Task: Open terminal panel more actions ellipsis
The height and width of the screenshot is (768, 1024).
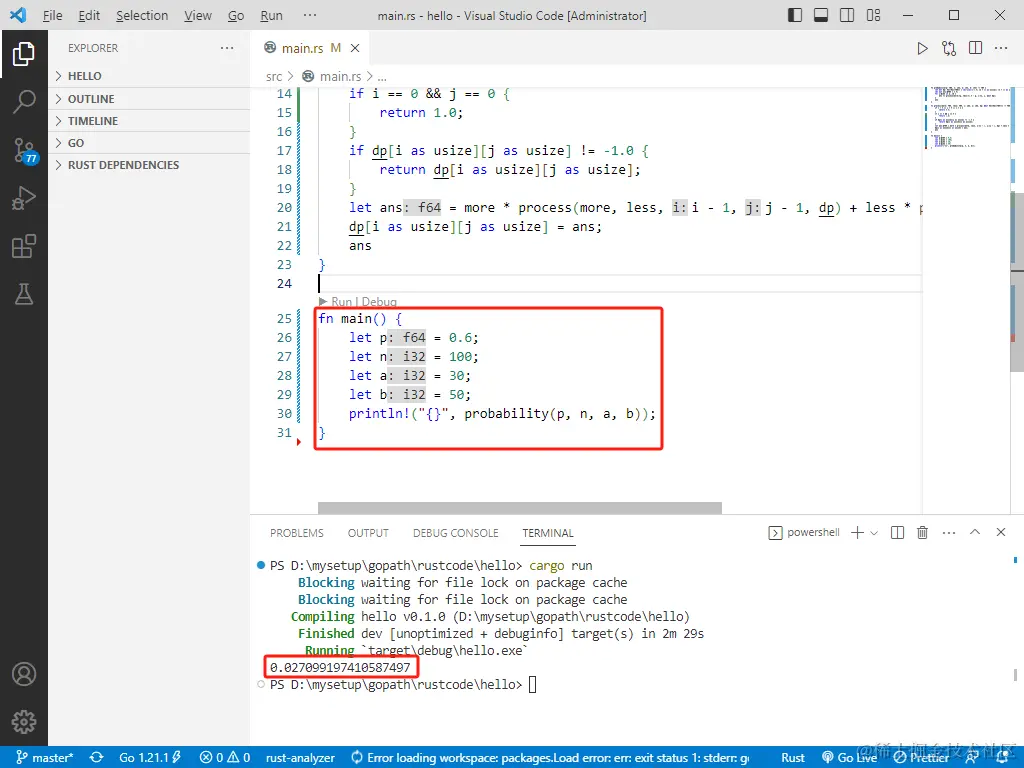Action: point(949,533)
